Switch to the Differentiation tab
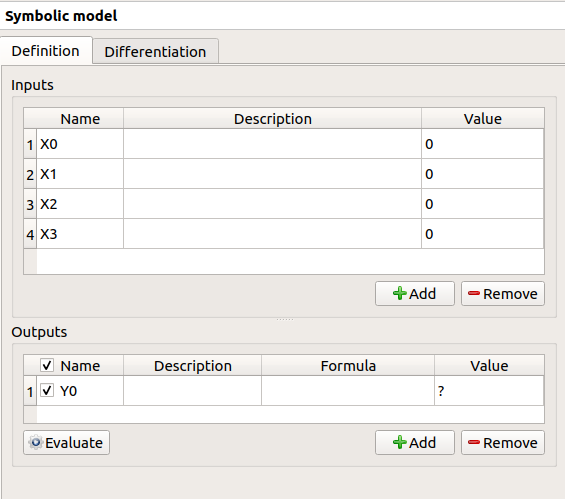 [x=155, y=52]
